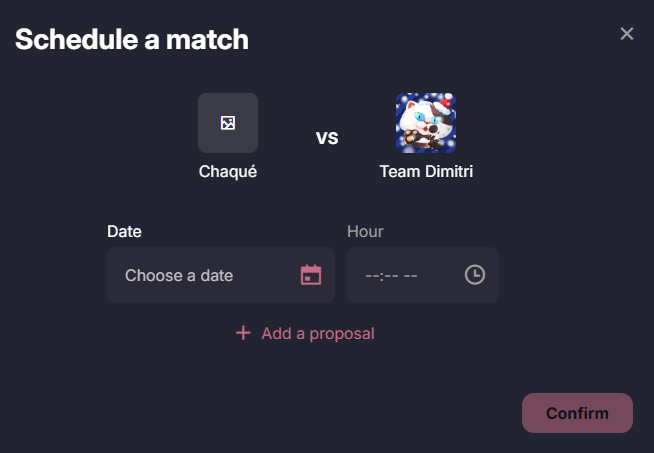Select the minutes segment of the time field

[x=389, y=276]
